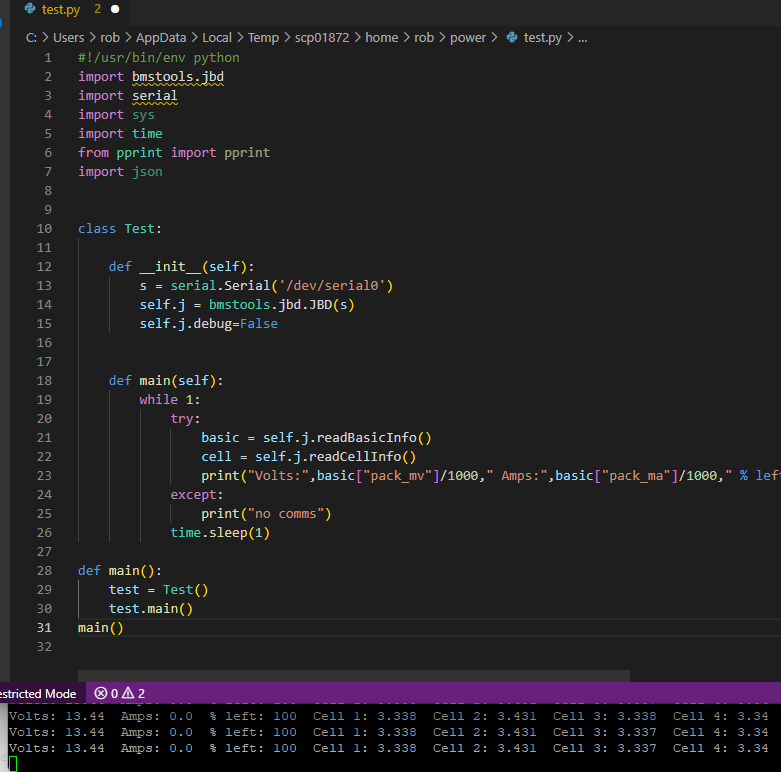
Task: Click 'try:' on line 20
Action: pyautogui.click(x=185, y=418)
